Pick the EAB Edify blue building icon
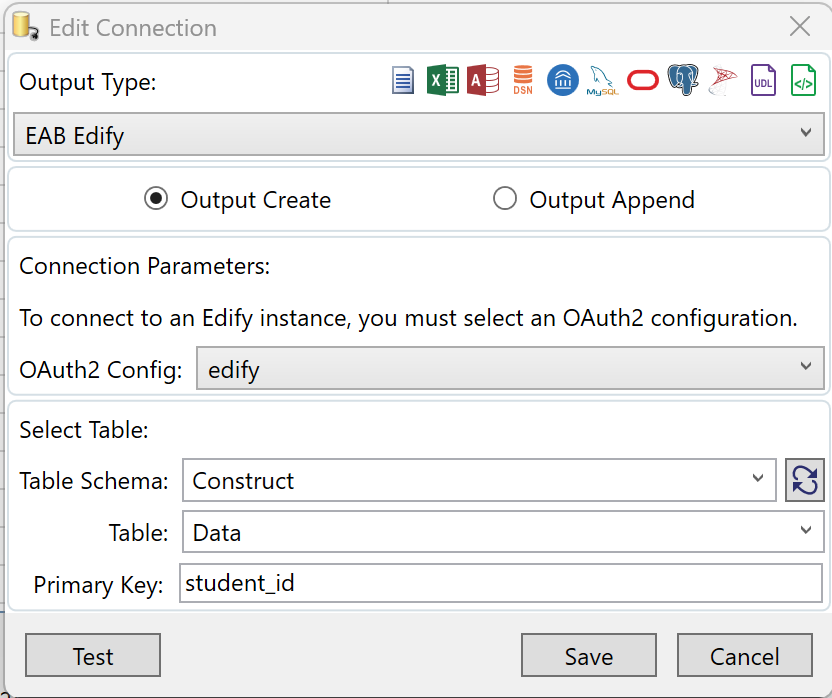This screenshot has width=832, height=698. [562, 80]
